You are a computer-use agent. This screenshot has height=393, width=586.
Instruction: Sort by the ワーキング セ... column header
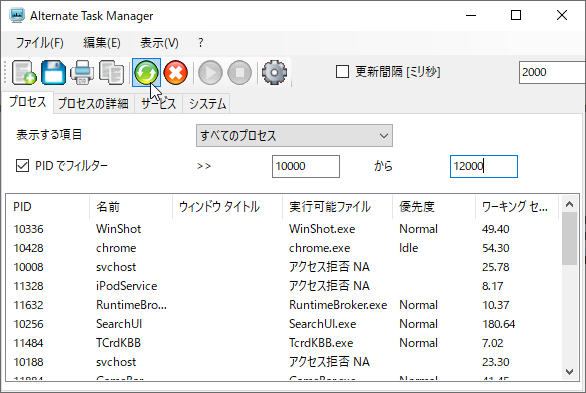(516, 207)
